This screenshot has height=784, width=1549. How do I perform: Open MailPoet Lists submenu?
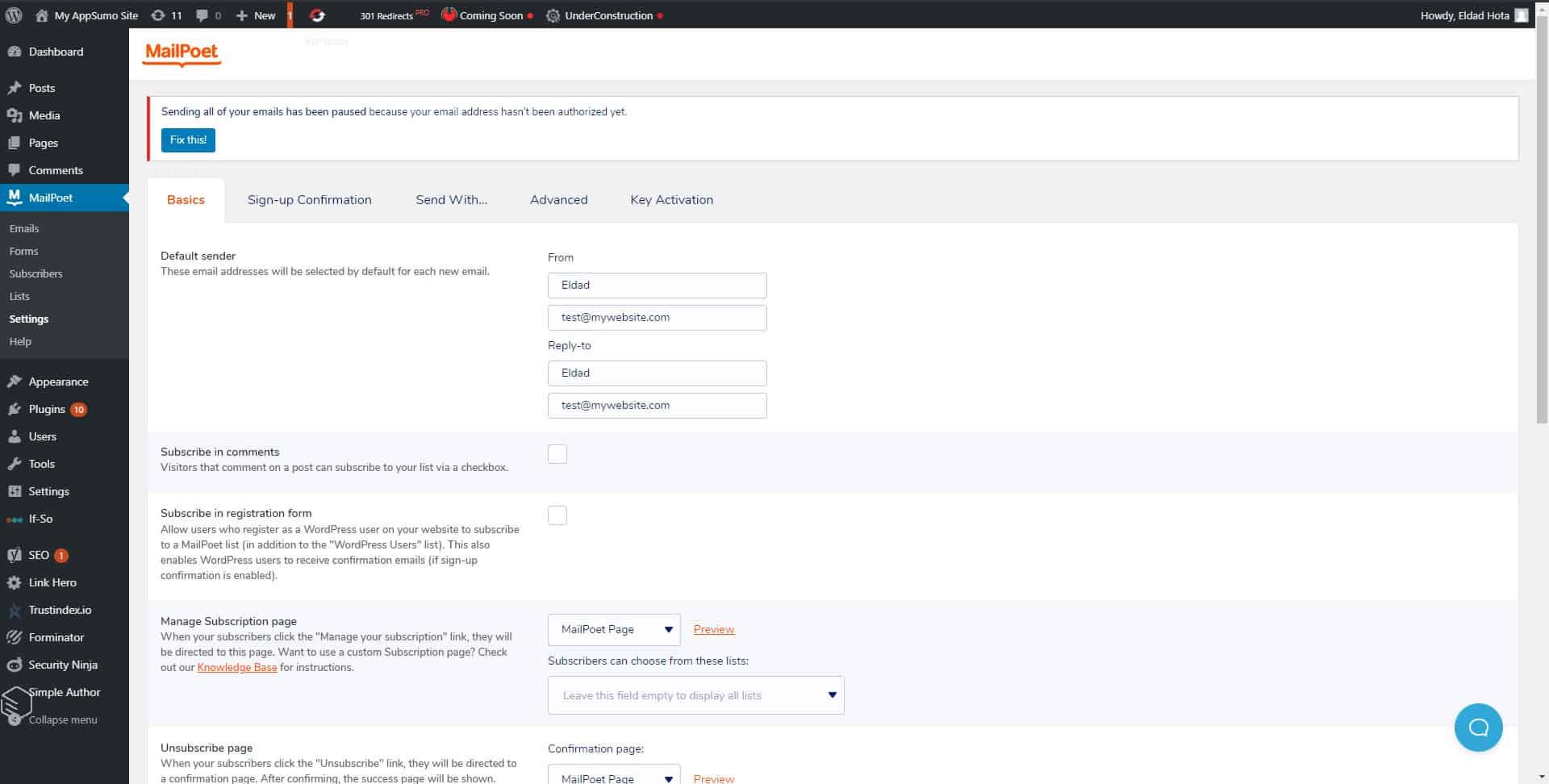pyautogui.click(x=19, y=297)
